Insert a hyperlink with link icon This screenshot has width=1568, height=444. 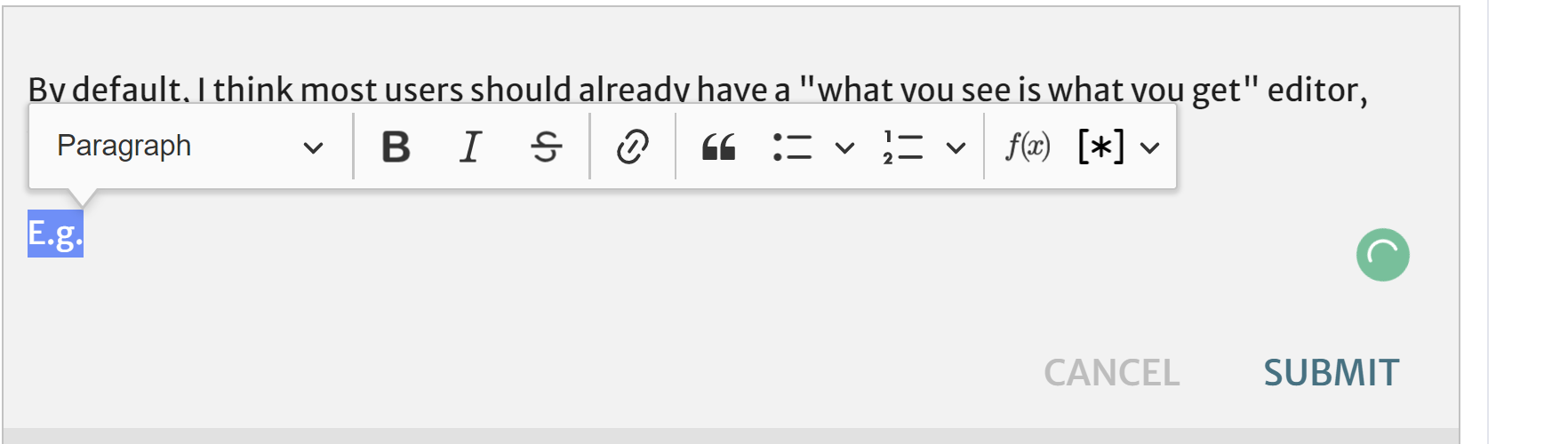632,147
